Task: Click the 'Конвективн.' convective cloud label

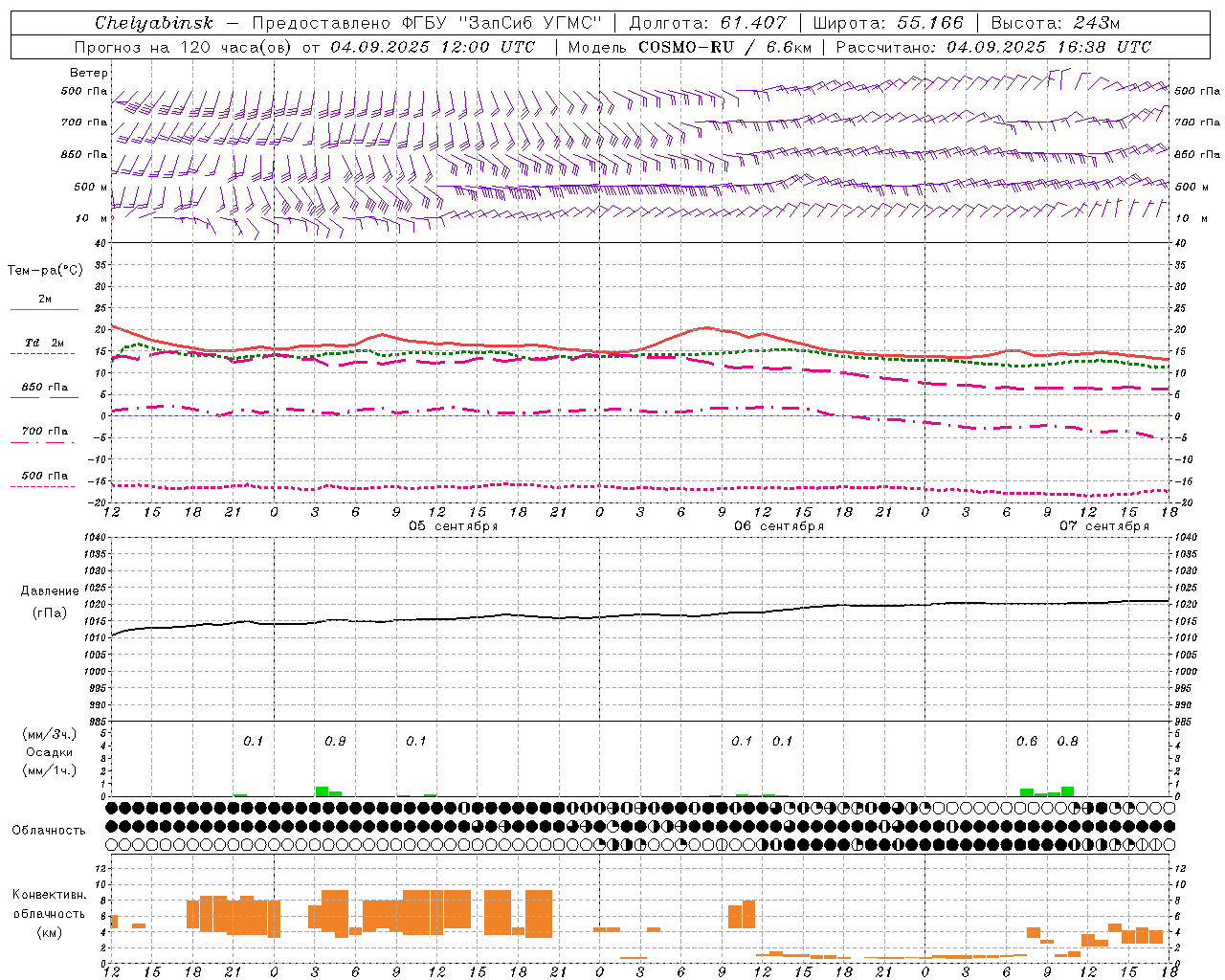Action: tap(49, 895)
